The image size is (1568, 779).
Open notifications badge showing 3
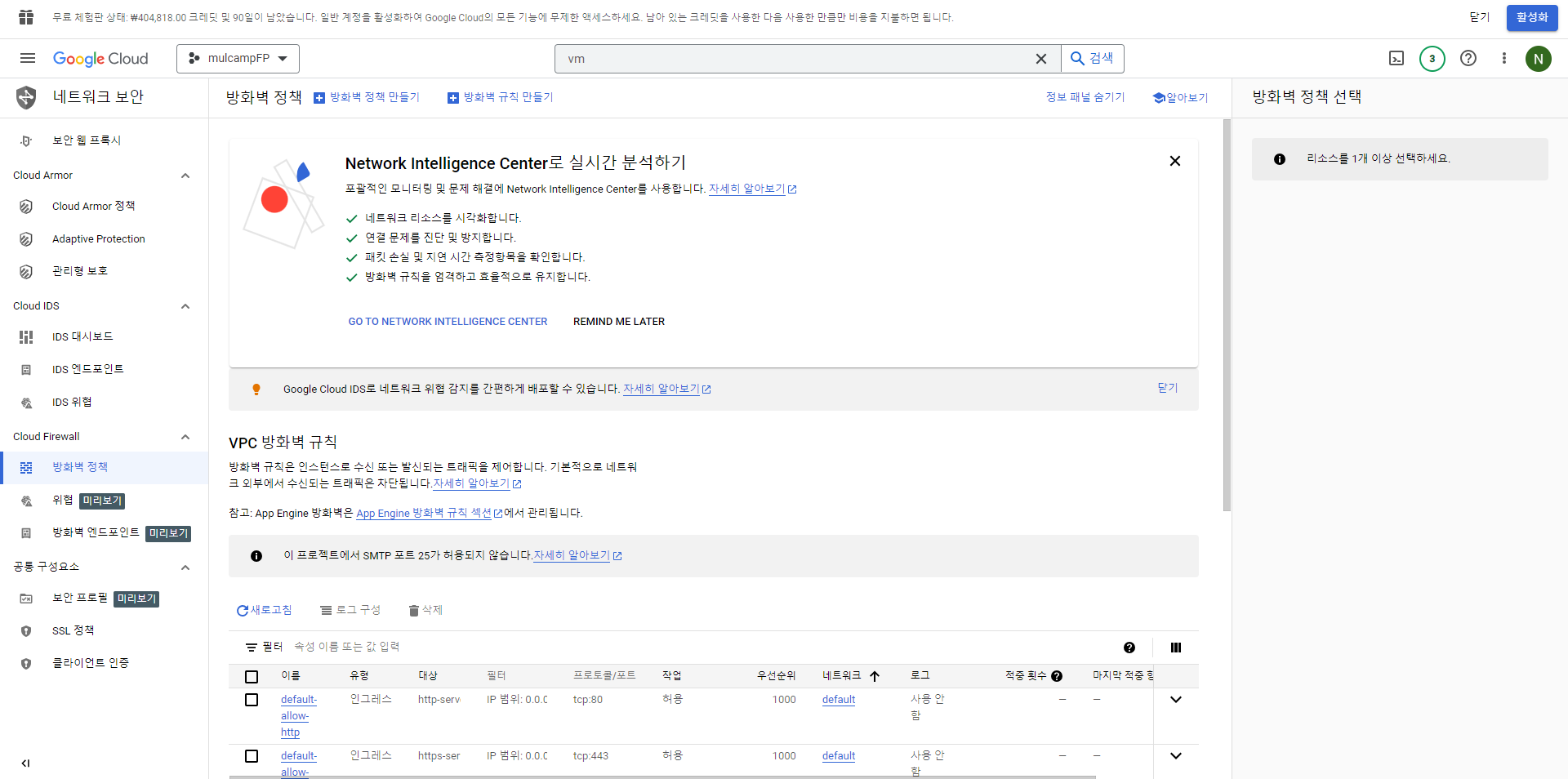[x=1432, y=59]
